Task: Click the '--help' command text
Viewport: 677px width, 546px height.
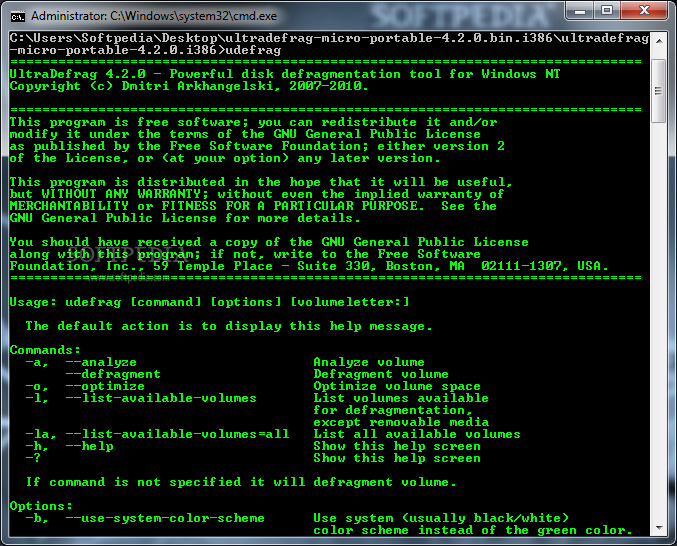Action: click(89, 446)
